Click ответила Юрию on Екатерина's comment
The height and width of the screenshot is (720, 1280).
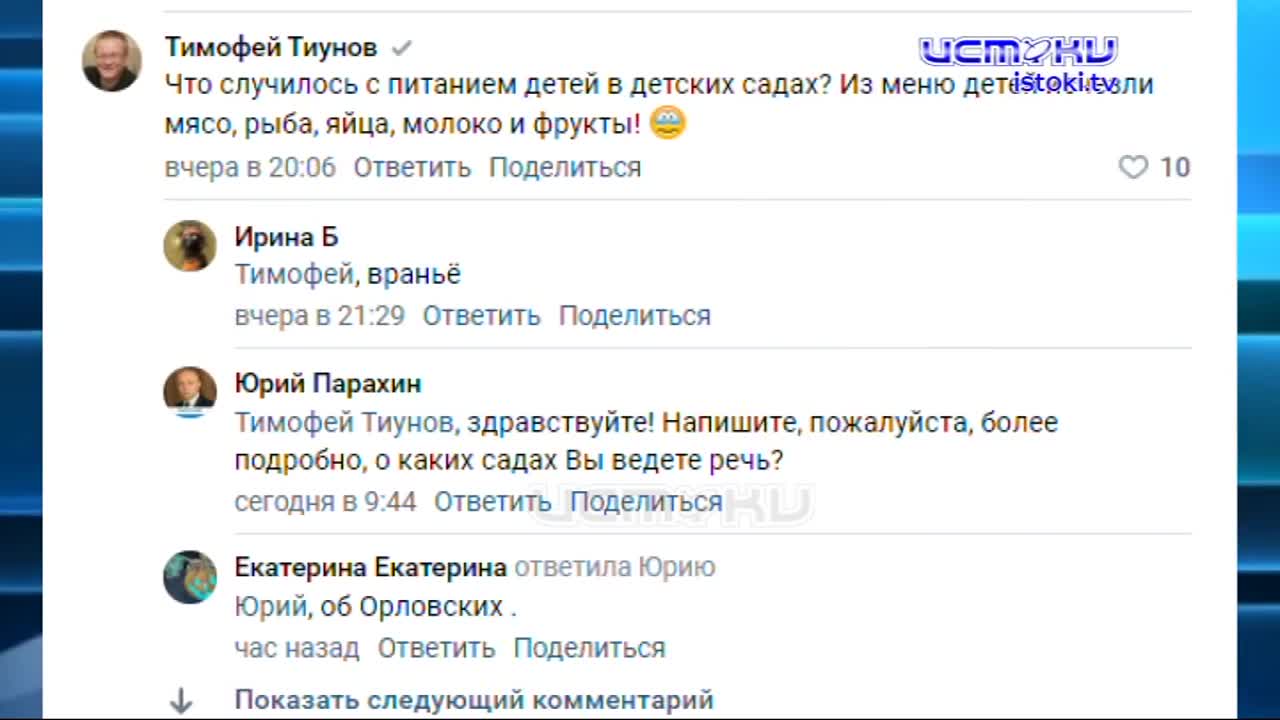(614, 567)
